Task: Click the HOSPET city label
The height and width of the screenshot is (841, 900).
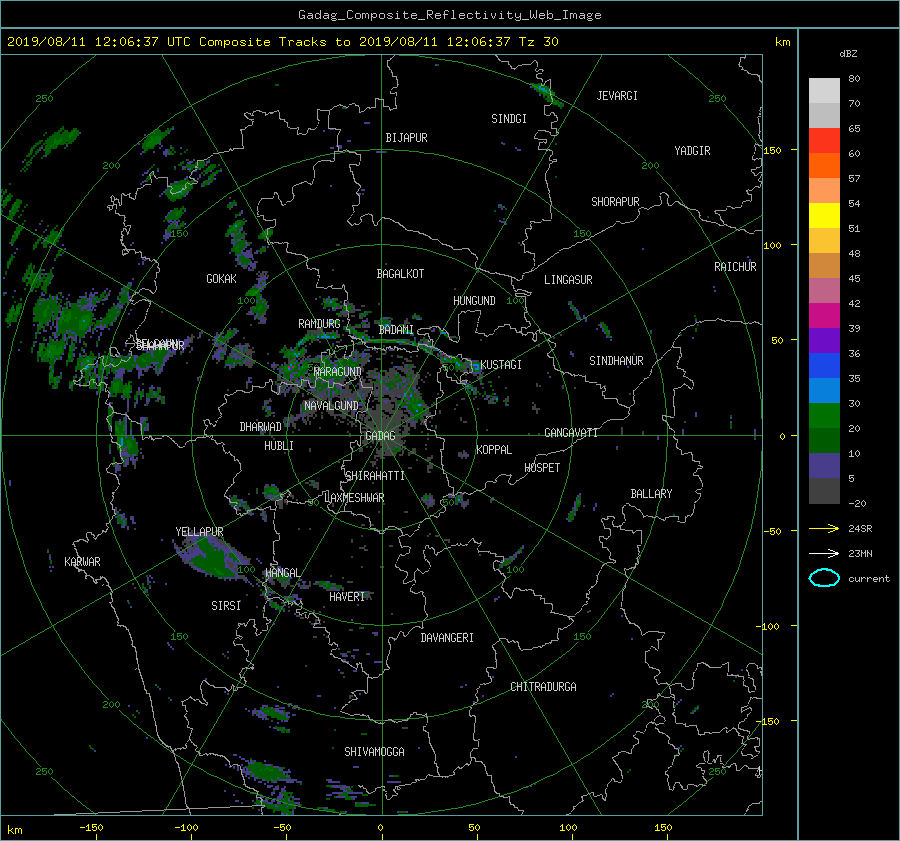Action: click(x=542, y=468)
